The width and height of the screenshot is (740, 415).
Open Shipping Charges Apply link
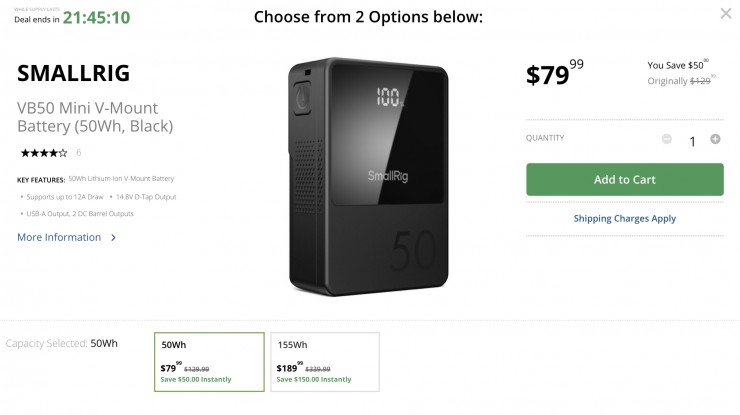click(x=624, y=218)
